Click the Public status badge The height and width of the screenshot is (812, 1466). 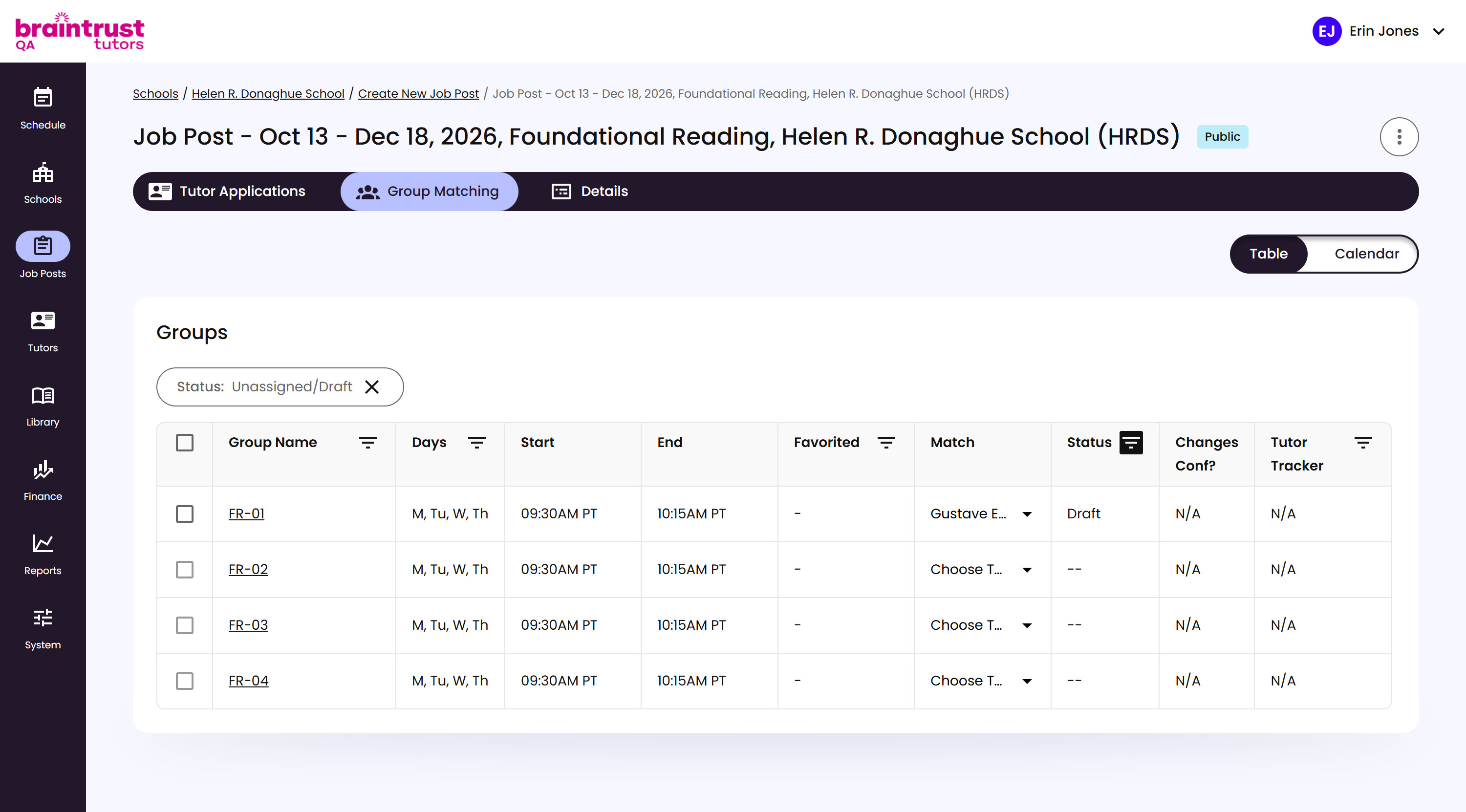[1222, 137]
